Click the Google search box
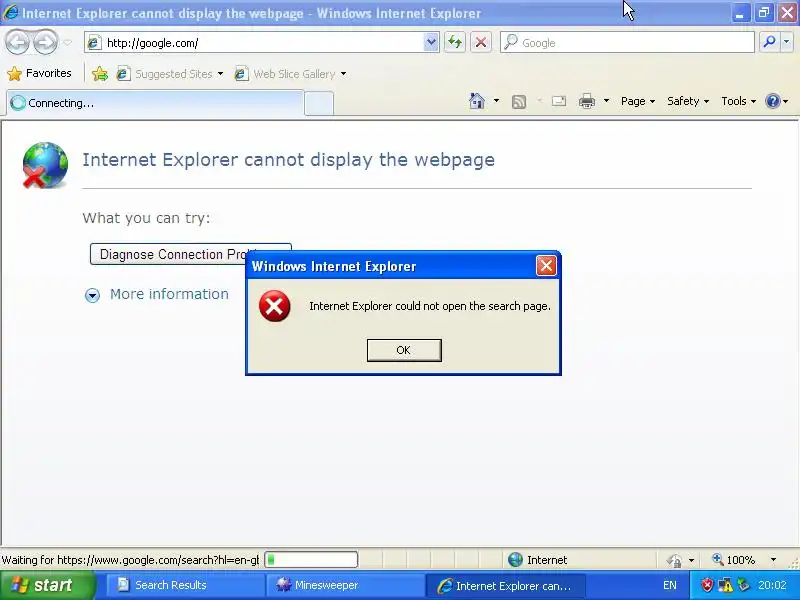The image size is (800, 600). [x=627, y=42]
